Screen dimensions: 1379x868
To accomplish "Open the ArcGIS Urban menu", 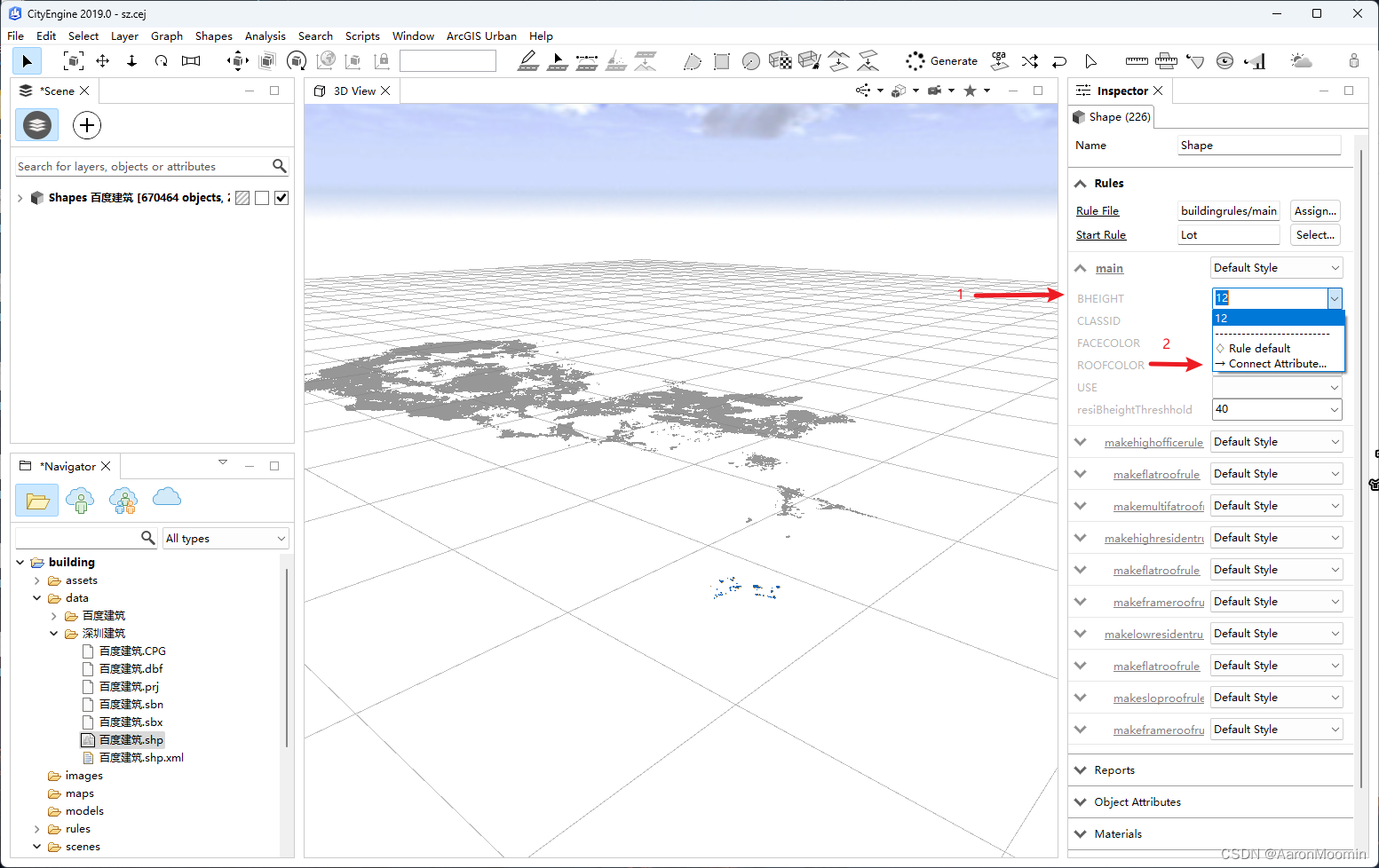I will click(x=481, y=36).
